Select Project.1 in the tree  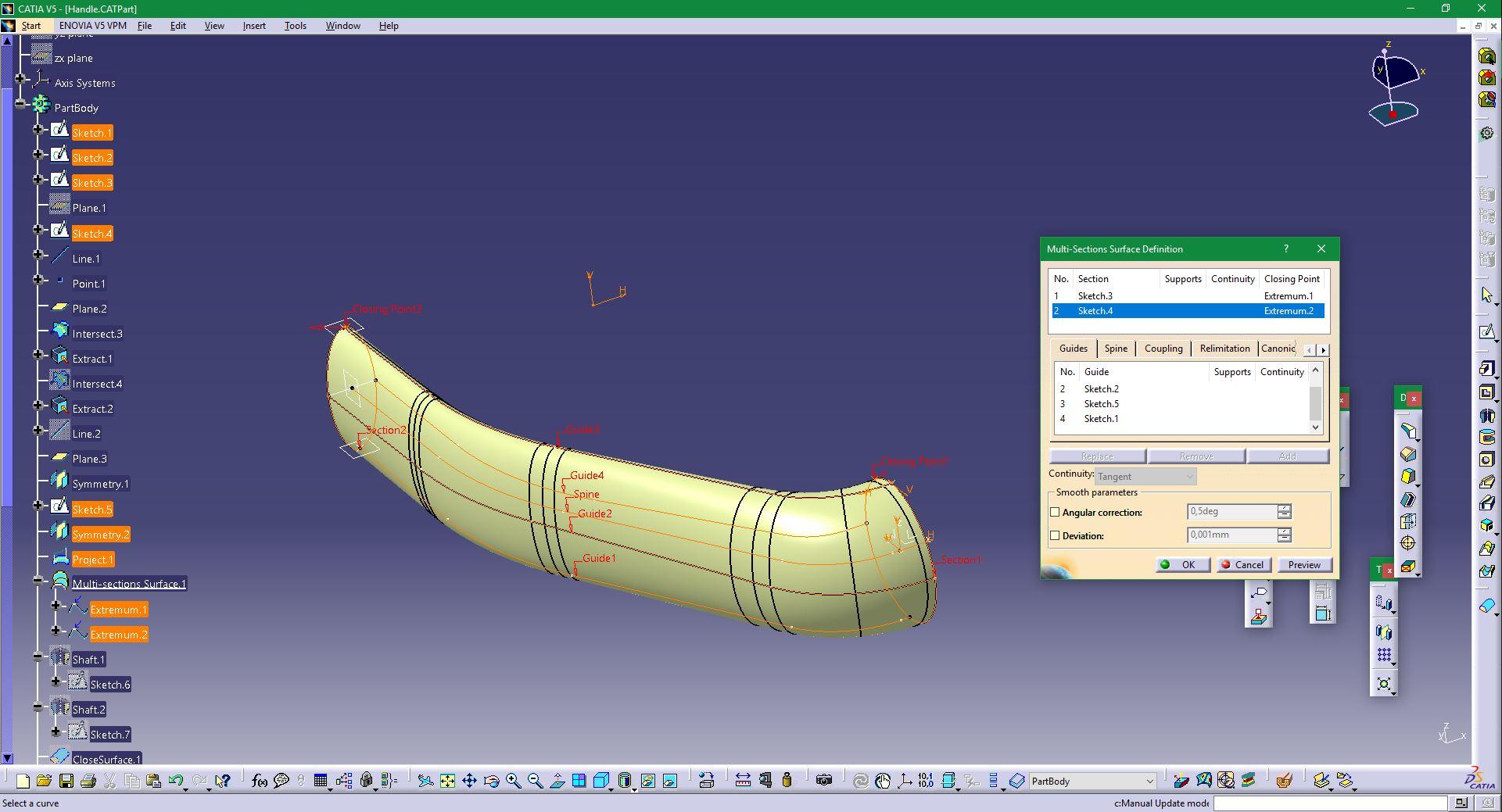[93, 560]
